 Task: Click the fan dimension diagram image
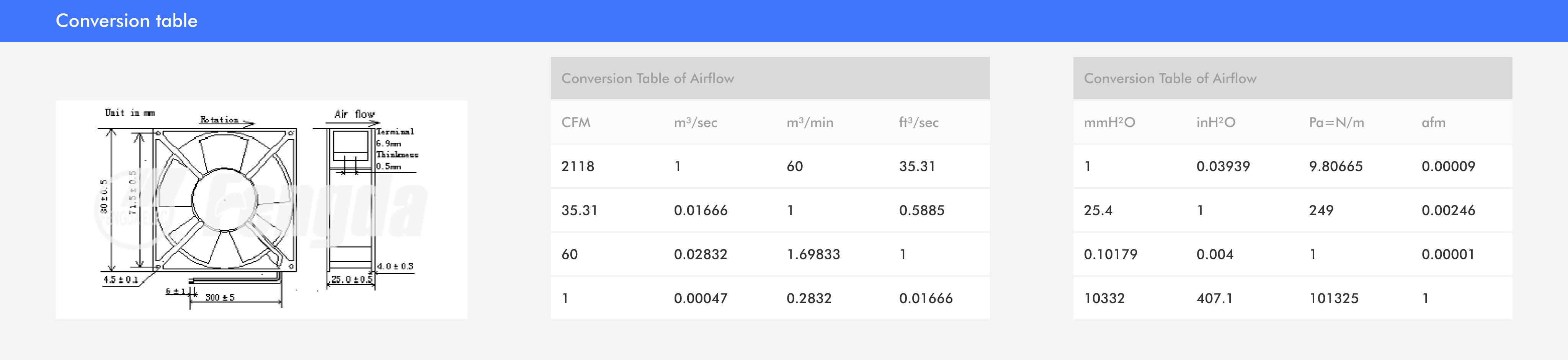[x=261, y=209]
